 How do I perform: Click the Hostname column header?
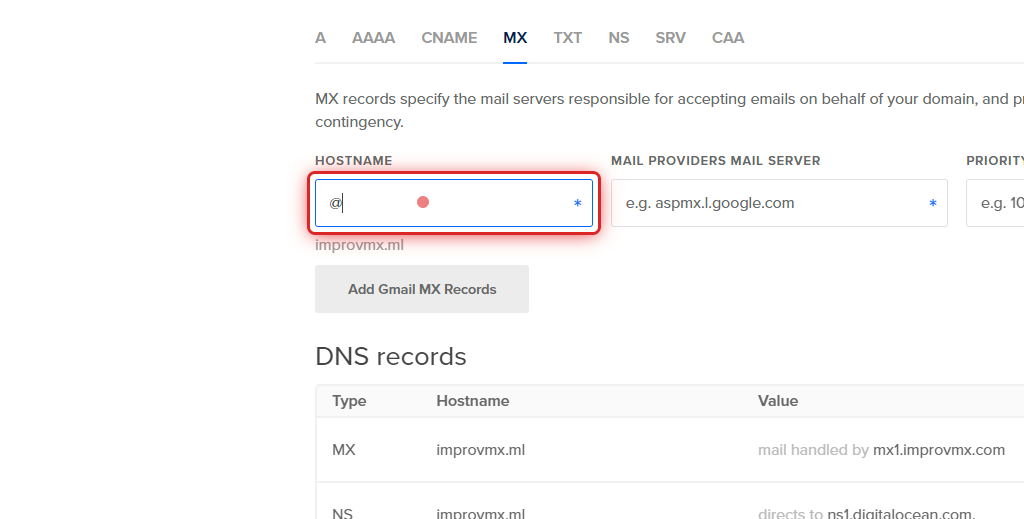[x=473, y=401]
